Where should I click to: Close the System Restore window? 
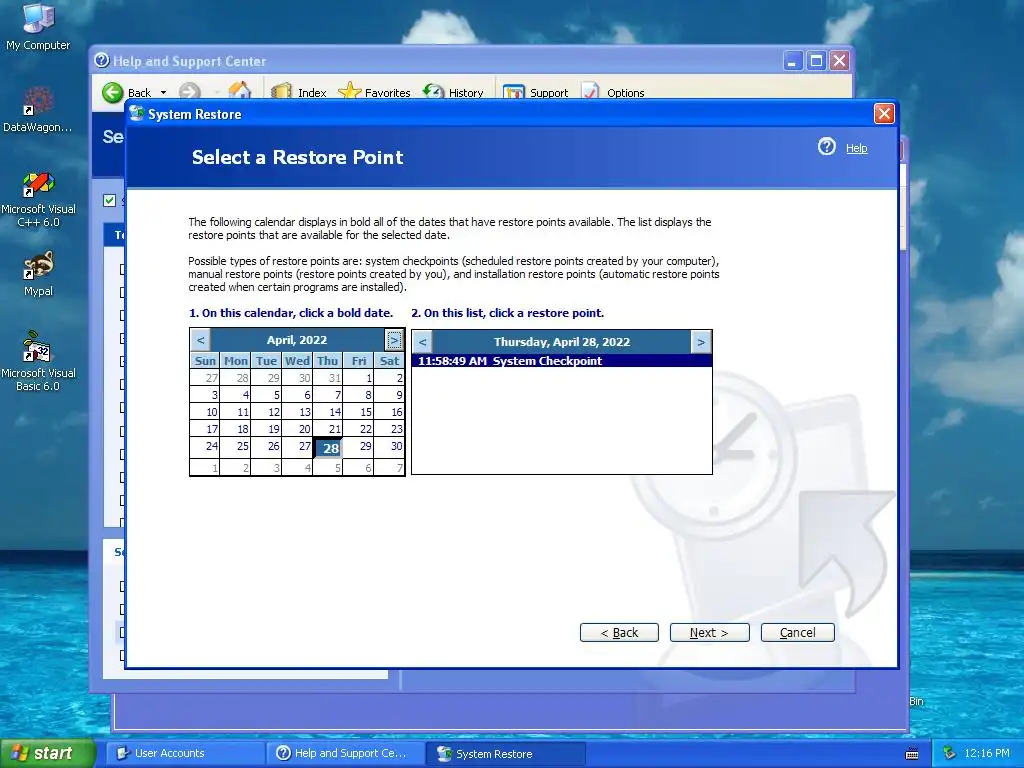[884, 114]
